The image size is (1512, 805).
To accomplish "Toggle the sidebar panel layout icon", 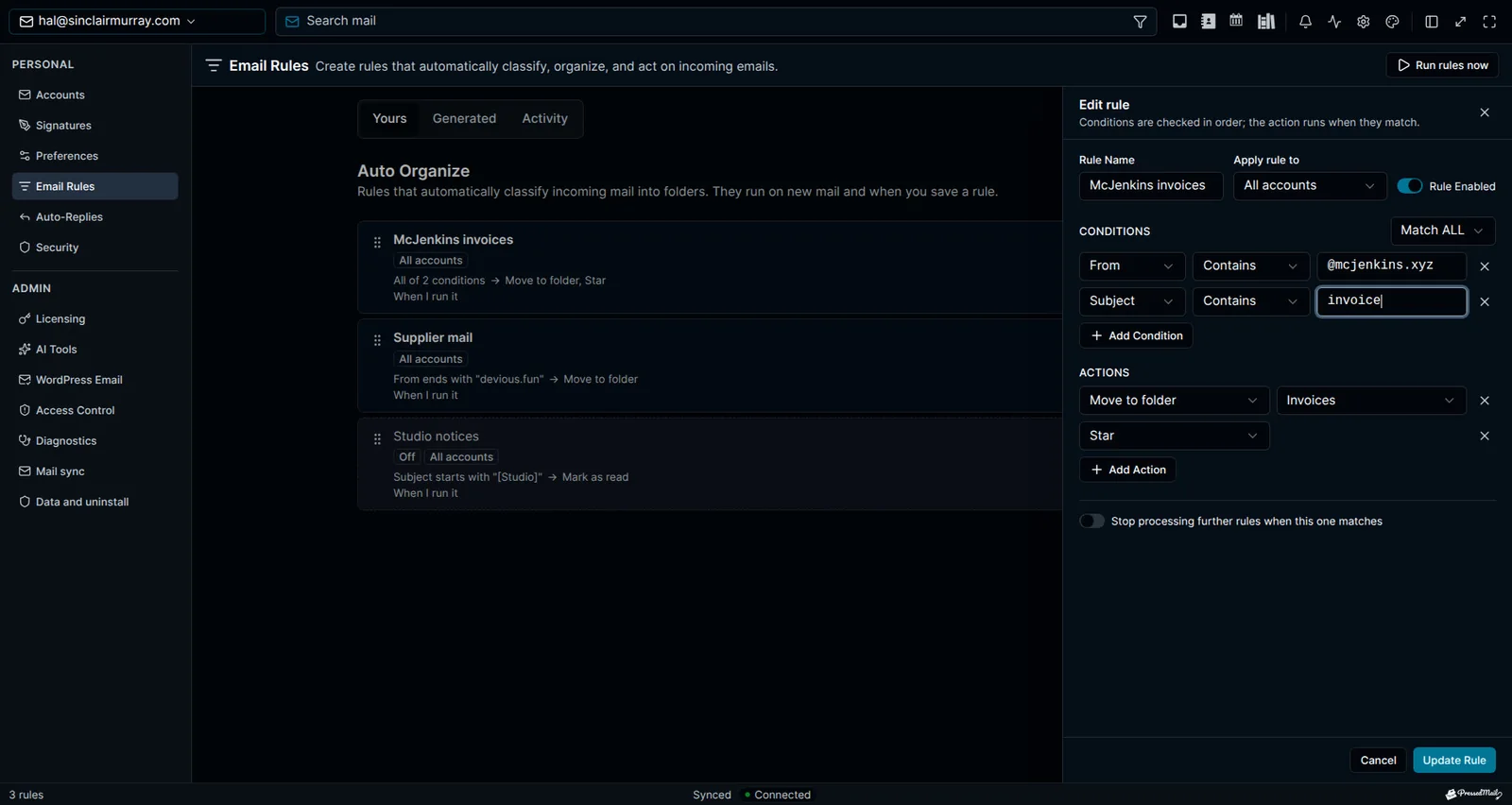I will (1432, 21).
